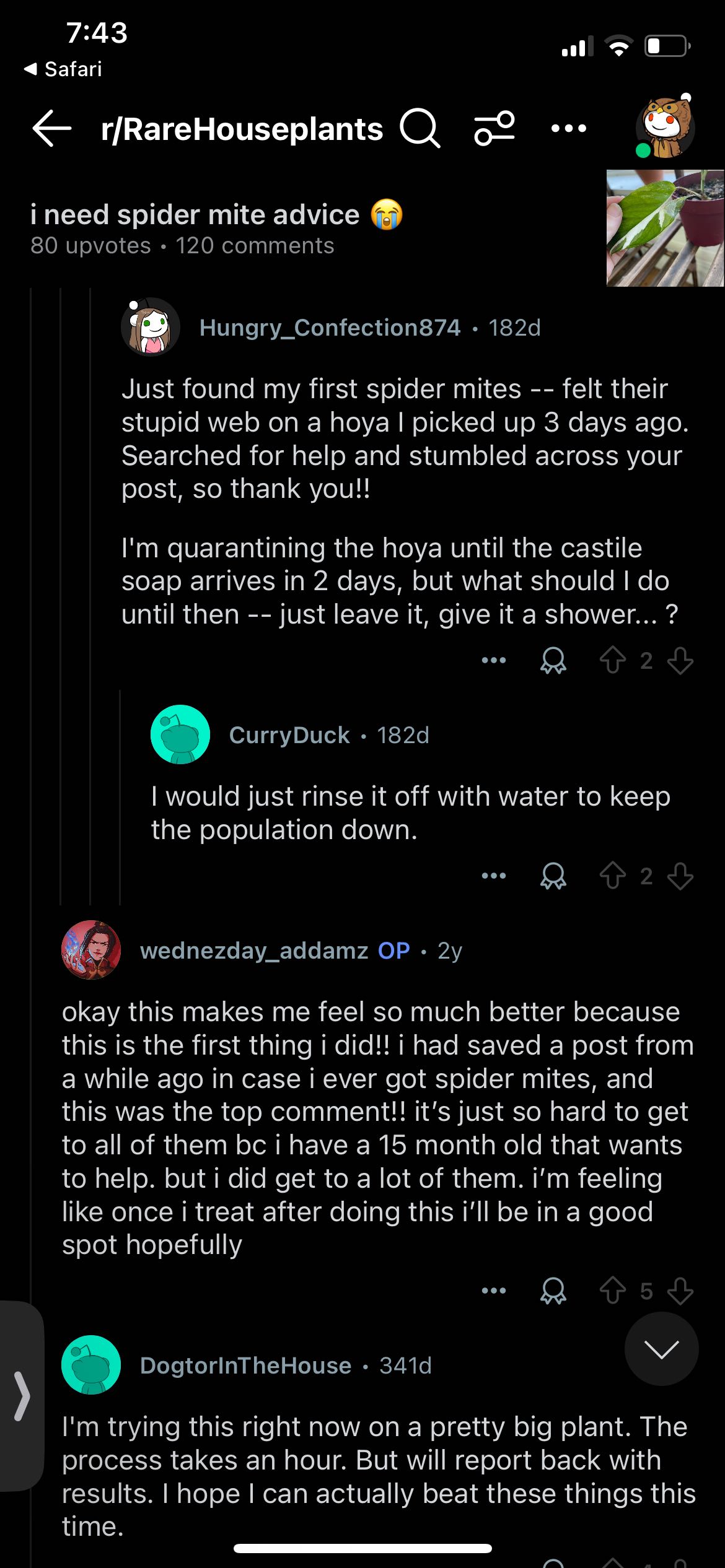Open the spider mite post thumbnail image
This screenshot has height=1568, width=725.
pos(665,228)
